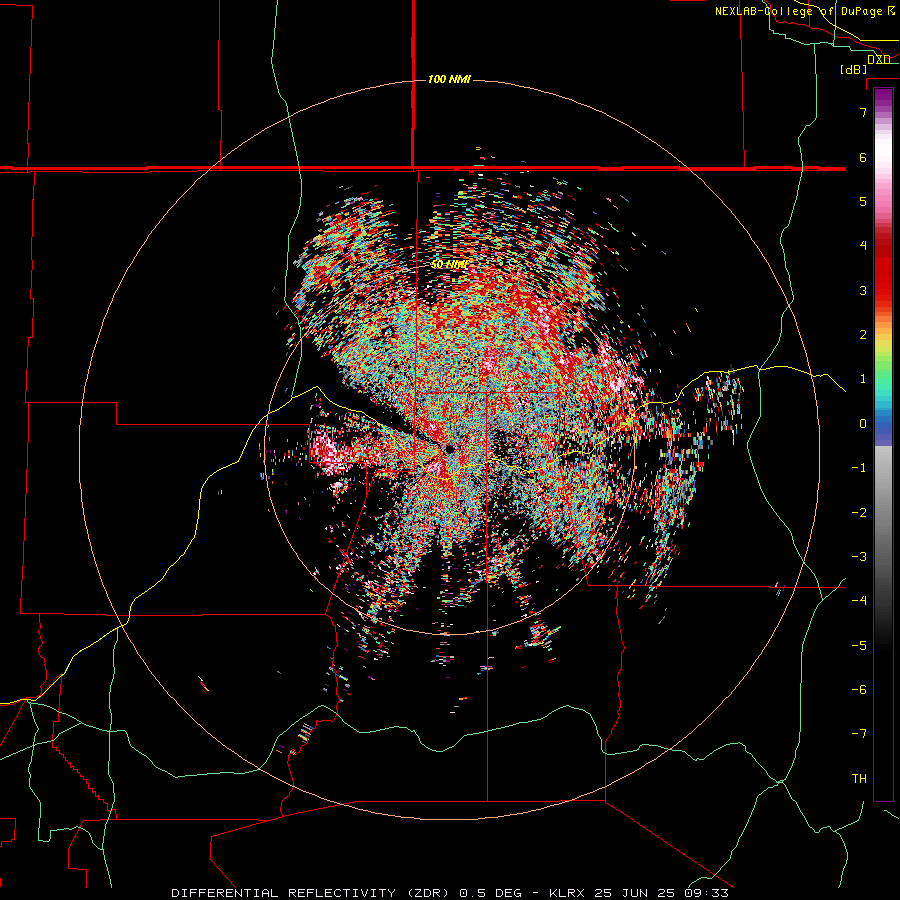Click the KLRX radar site identifier
The height and width of the screenshot is (900, 900).
click(x=568, y=893)
